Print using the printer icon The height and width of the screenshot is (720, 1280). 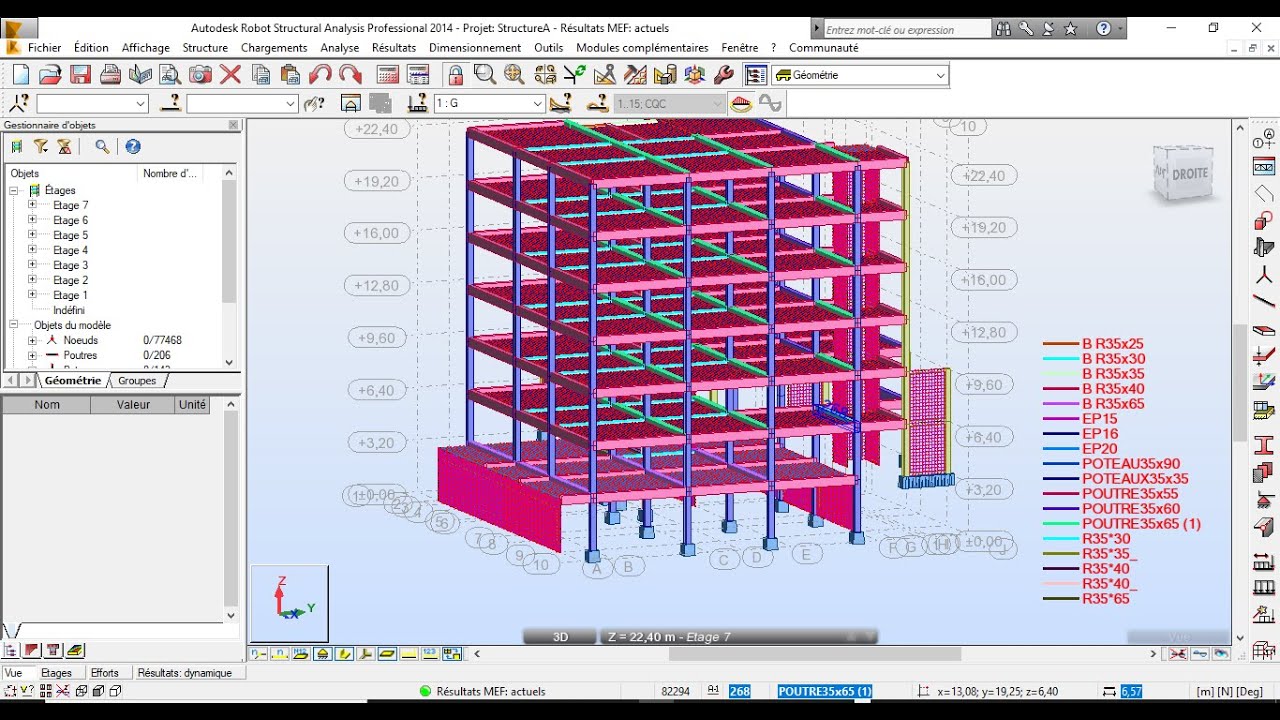click(111, 75)
